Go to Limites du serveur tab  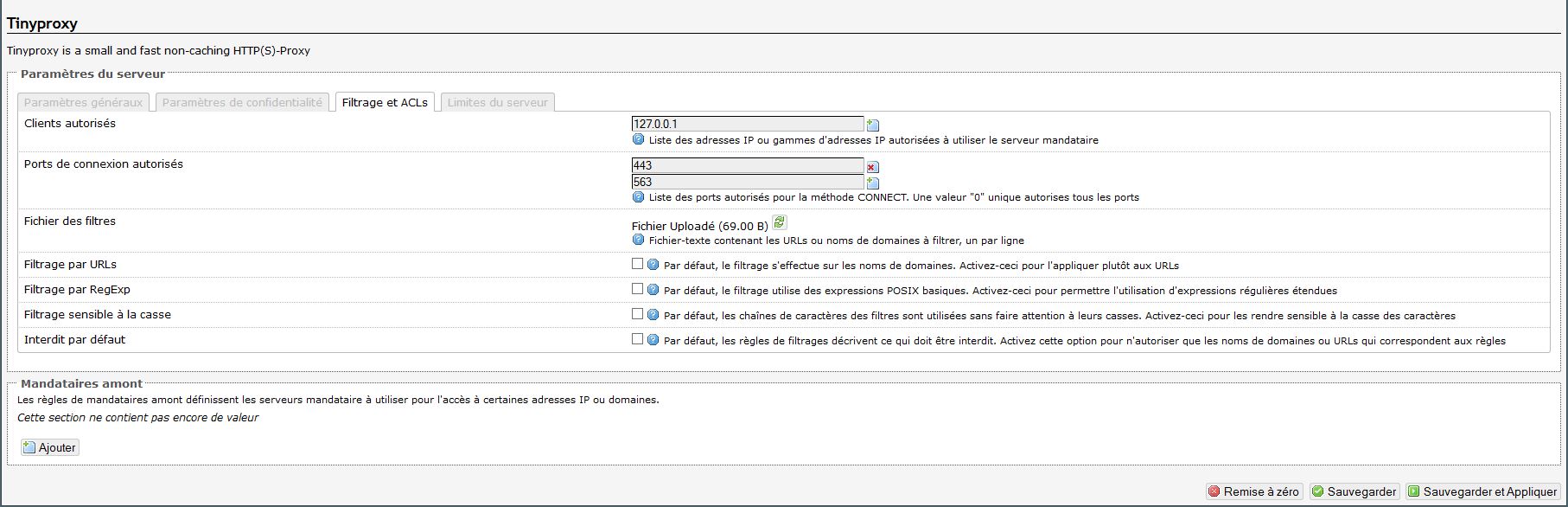point(497,102)
